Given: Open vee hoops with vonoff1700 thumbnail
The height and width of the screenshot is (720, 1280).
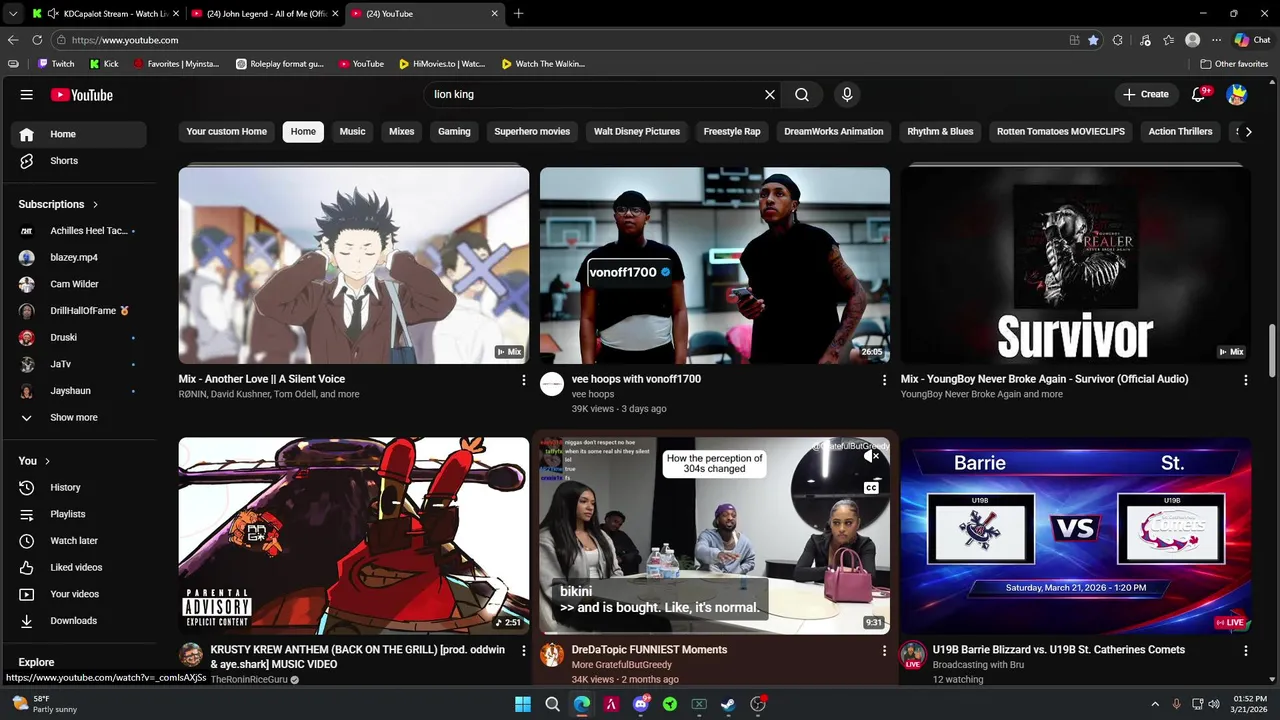Looking at the screenshot, I should 715,265.
